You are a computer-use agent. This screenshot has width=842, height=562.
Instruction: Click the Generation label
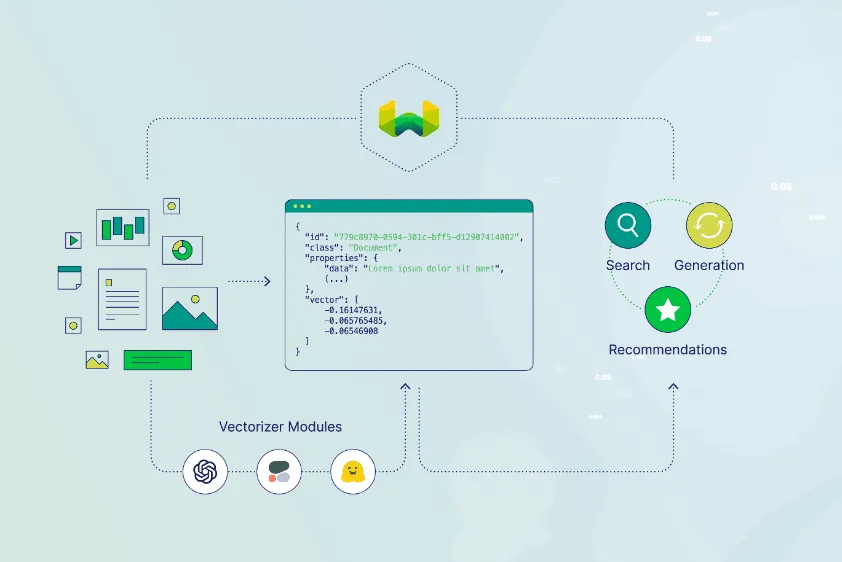[x=709, y=265]
